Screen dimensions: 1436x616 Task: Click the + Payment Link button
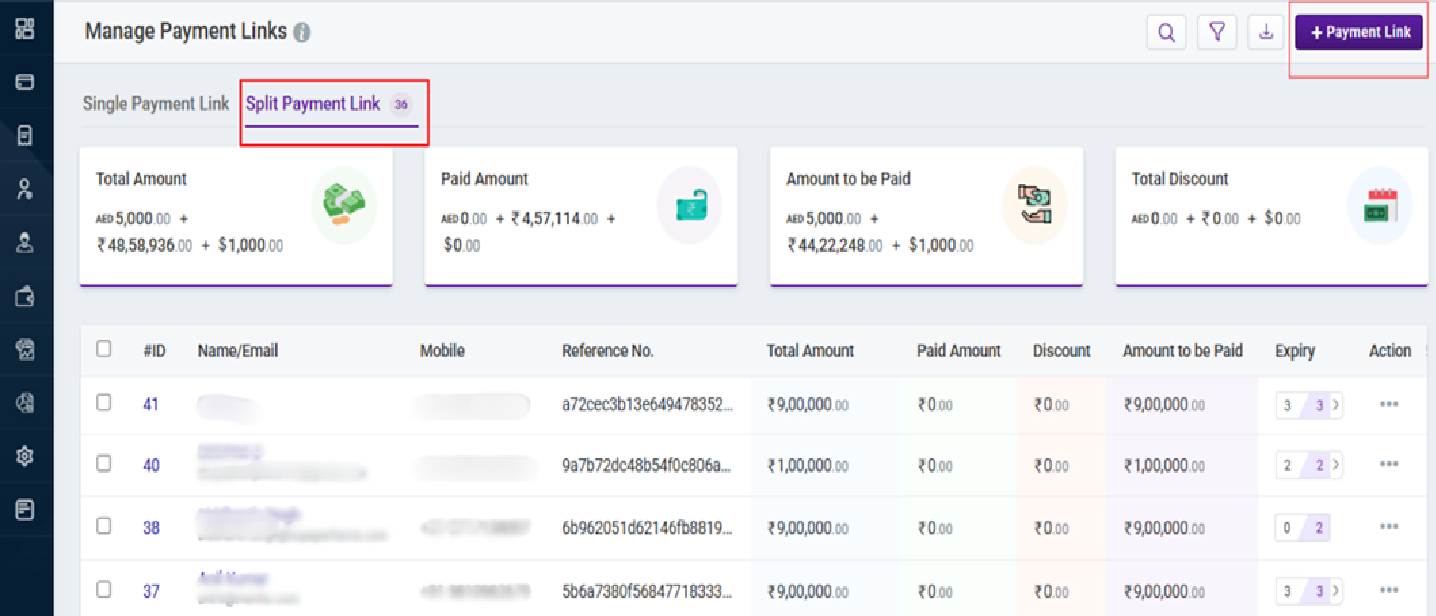1359,32
